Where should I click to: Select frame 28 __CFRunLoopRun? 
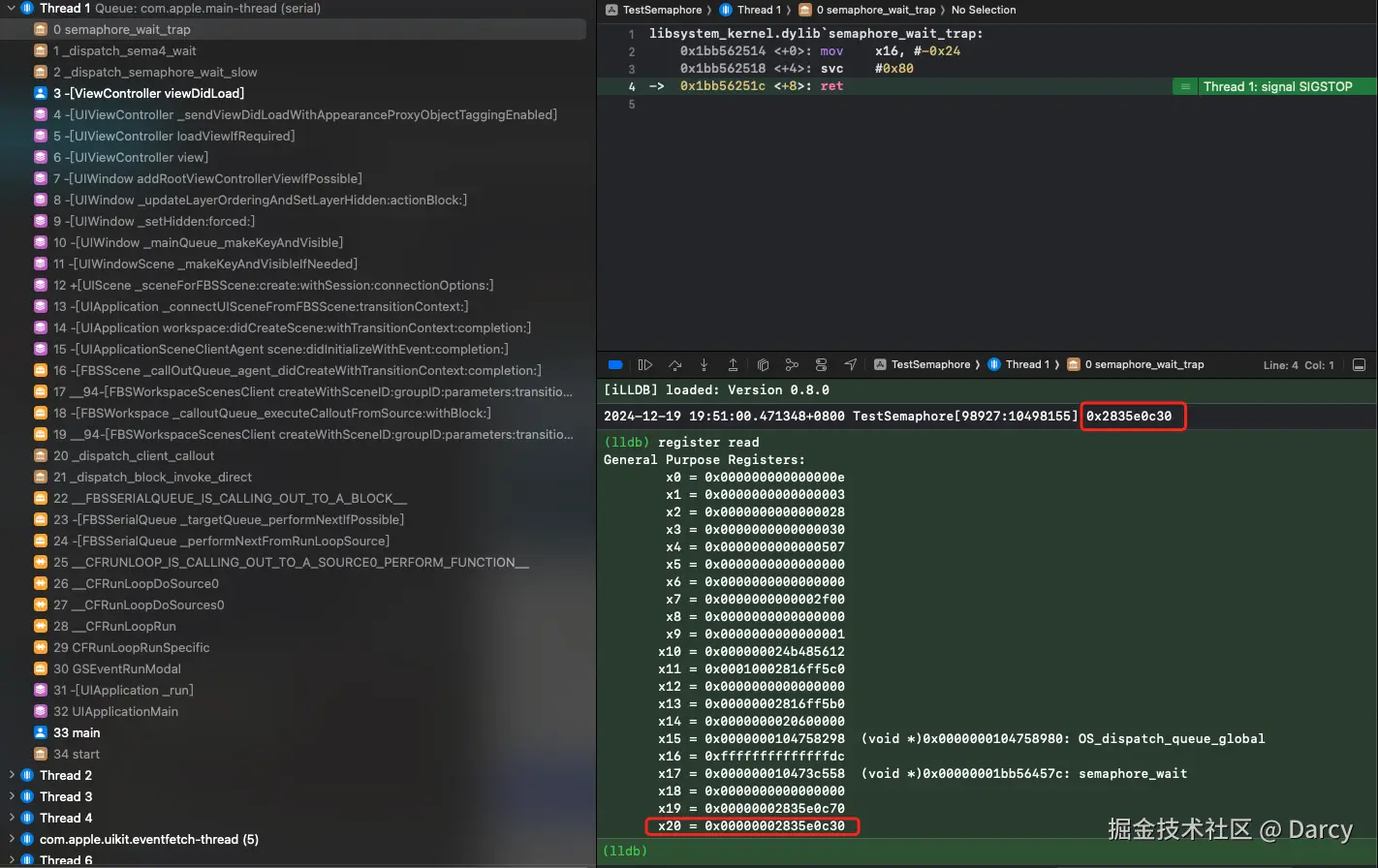[295, 626]
